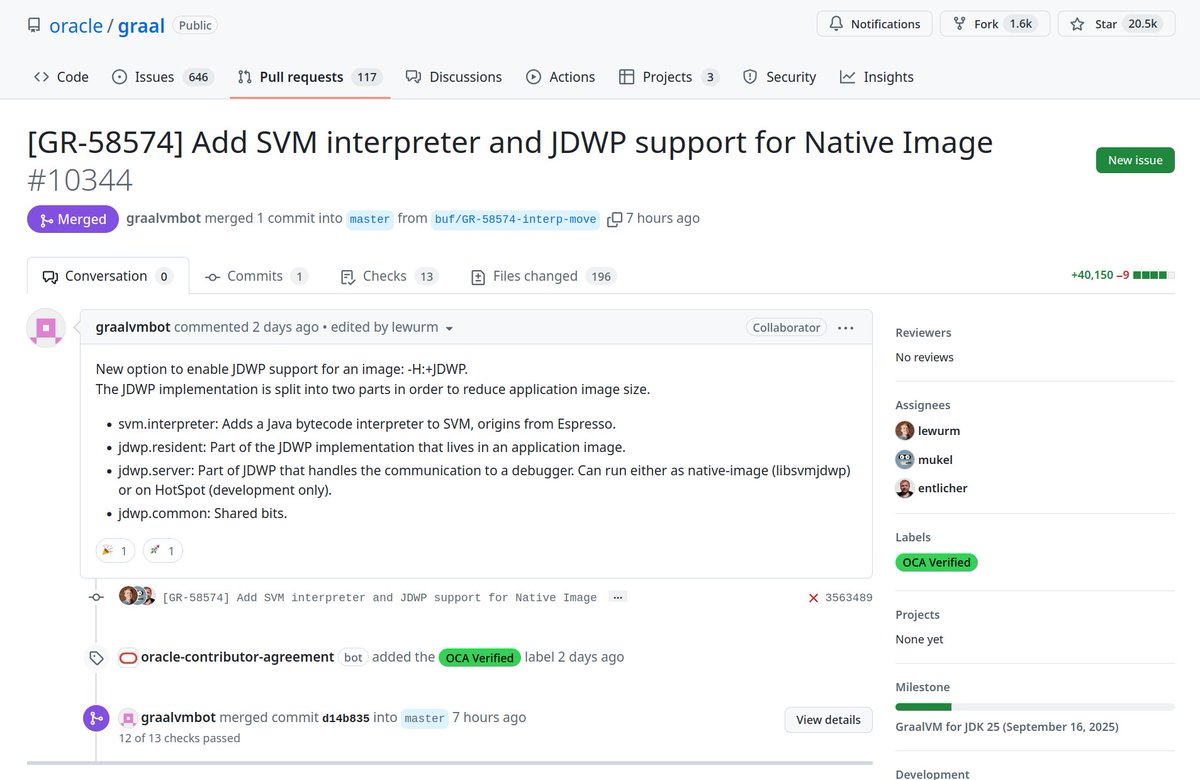
Task: Fork the repository
Action: coord(996,24)
